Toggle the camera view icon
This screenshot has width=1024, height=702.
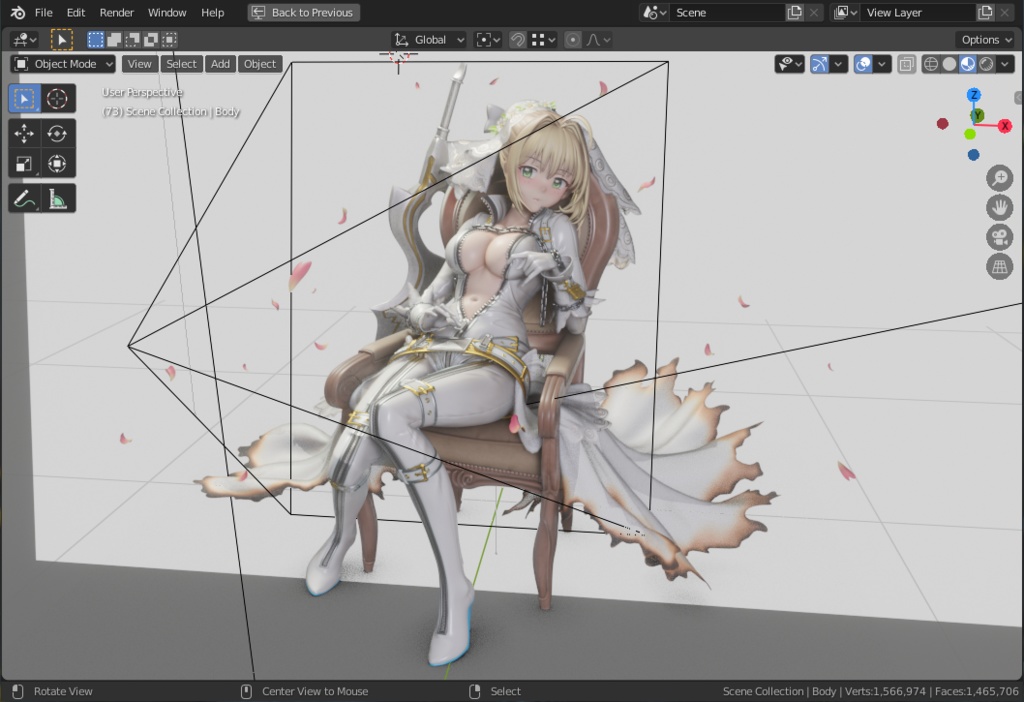click(x=999, y=237)
